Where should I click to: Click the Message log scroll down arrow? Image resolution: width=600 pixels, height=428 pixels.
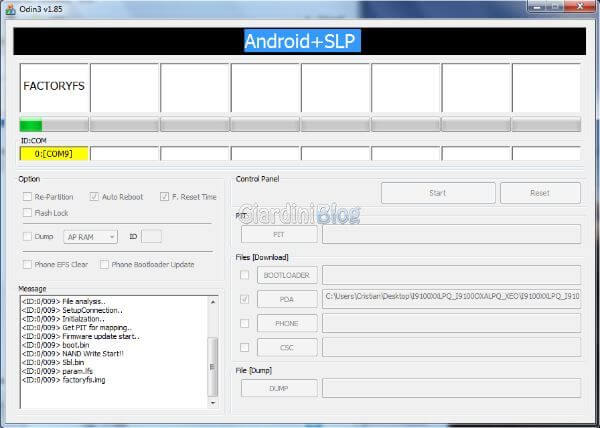pyautogui.click(x=213, y=403)
